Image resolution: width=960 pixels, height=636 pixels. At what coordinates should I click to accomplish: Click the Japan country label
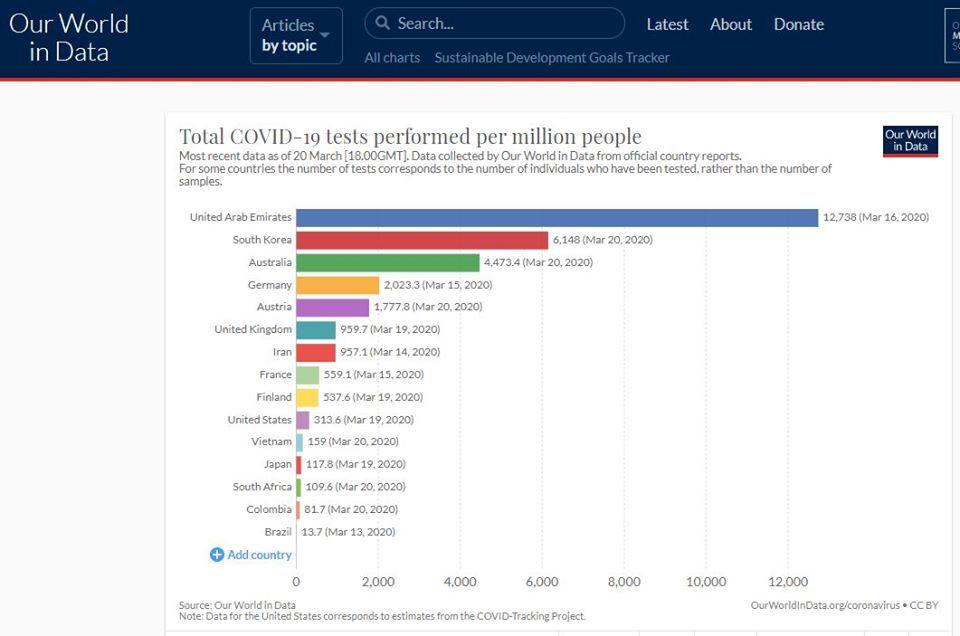pyautogui.click(x=278, y=464)
